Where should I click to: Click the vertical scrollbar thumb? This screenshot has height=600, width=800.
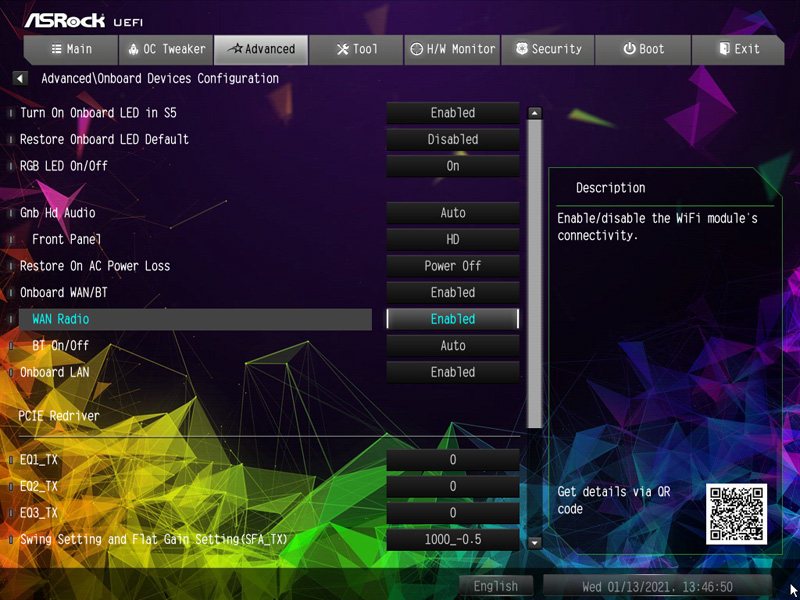point(534,274)
